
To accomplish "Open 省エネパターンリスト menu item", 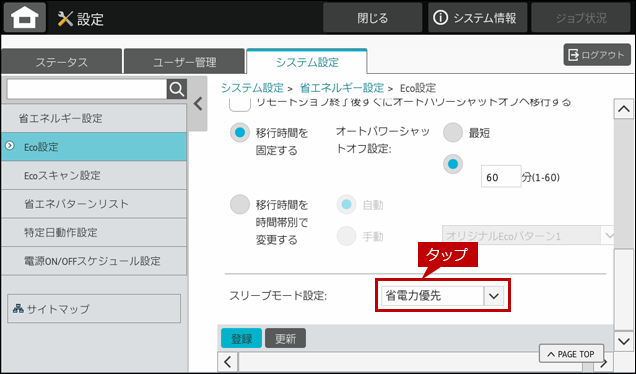I will click(94, 204).
